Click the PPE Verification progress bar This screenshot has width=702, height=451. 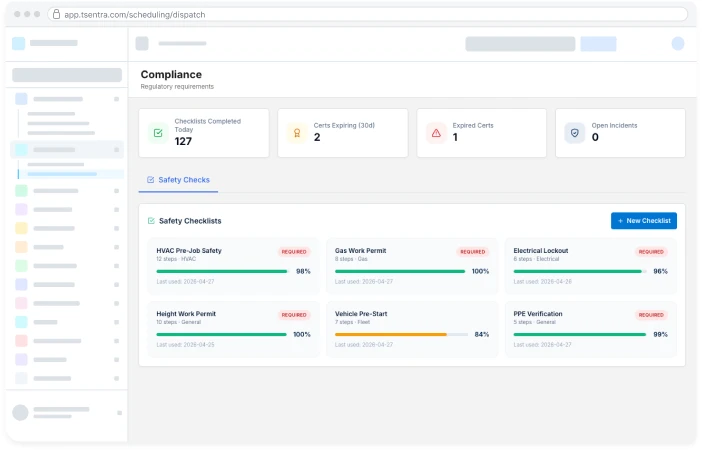click(x=580, y=335)
